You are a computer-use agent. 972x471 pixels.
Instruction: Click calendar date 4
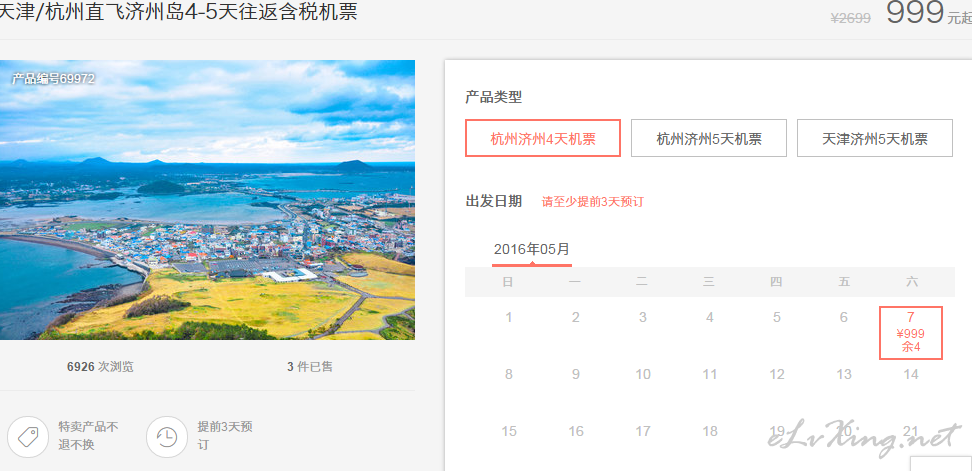click(x=710, y=318)
